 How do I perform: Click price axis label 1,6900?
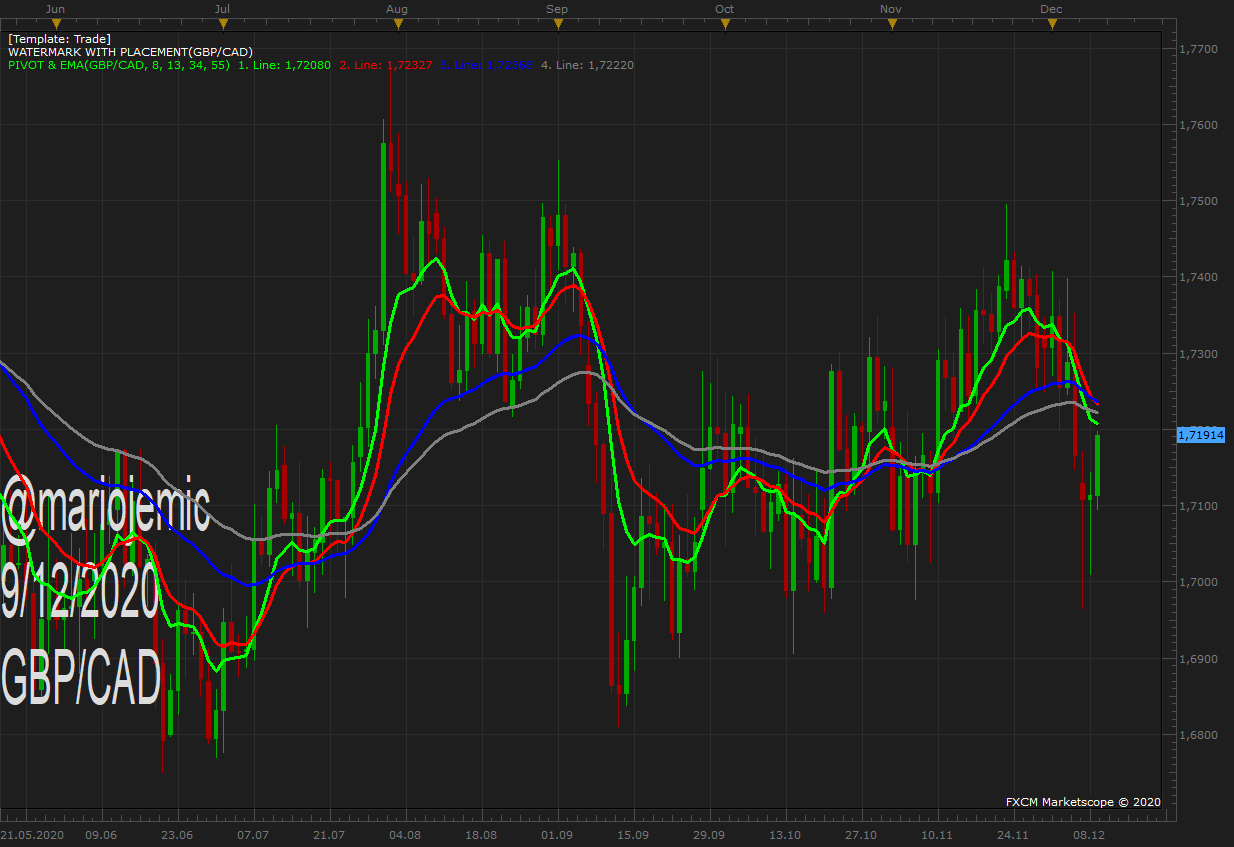tap(1198, 659)
